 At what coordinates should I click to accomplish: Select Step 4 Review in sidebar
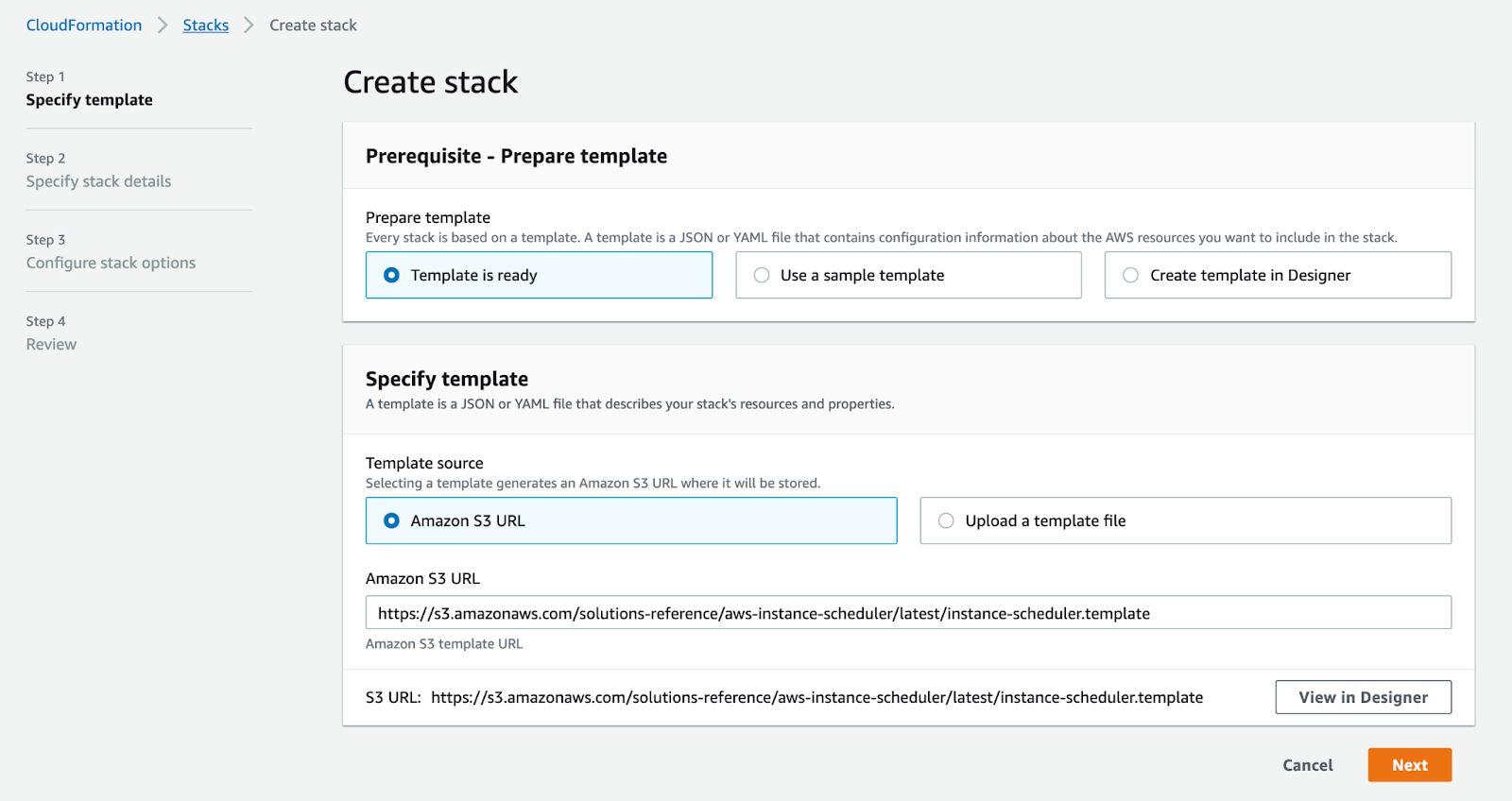[x=52, y=333]
